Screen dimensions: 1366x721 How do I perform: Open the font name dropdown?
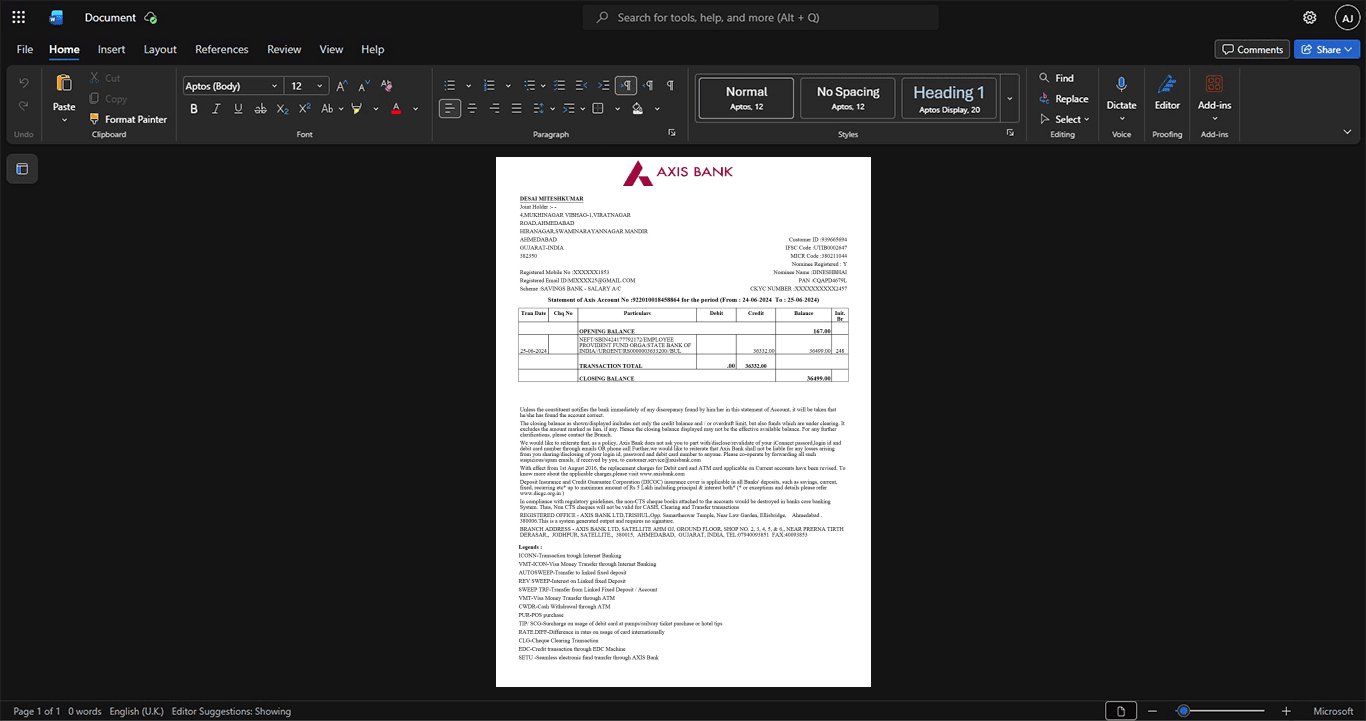(273, 86)
